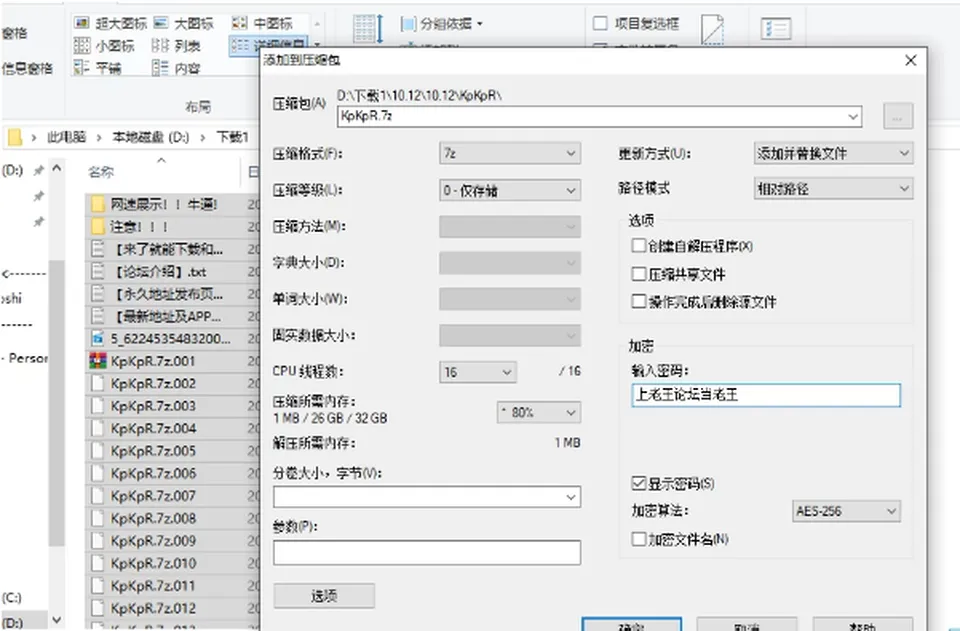Viewport: 960px width, 631px height.
Task: Open the memory usage 80% dropdown
Action: pos(539,413)
